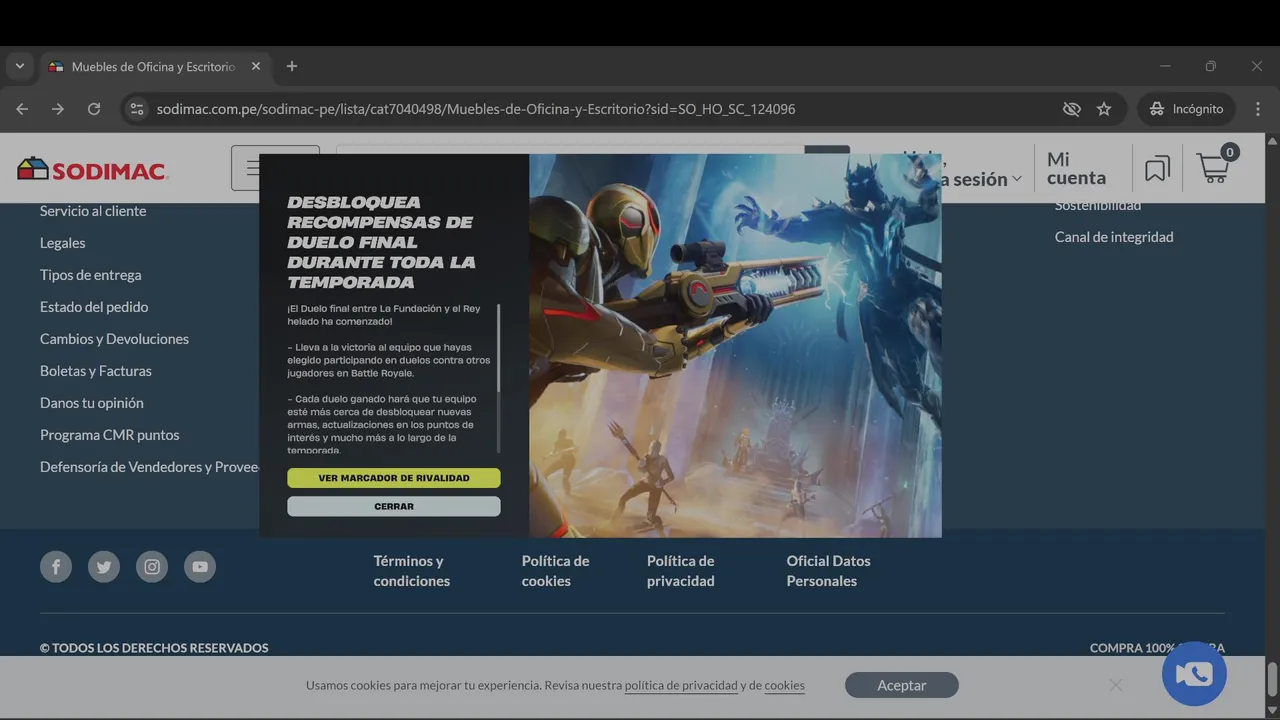The height and width of the screenshot is (720, 1280).
Task: Open Legales footer link
Action: coord(63,243)
